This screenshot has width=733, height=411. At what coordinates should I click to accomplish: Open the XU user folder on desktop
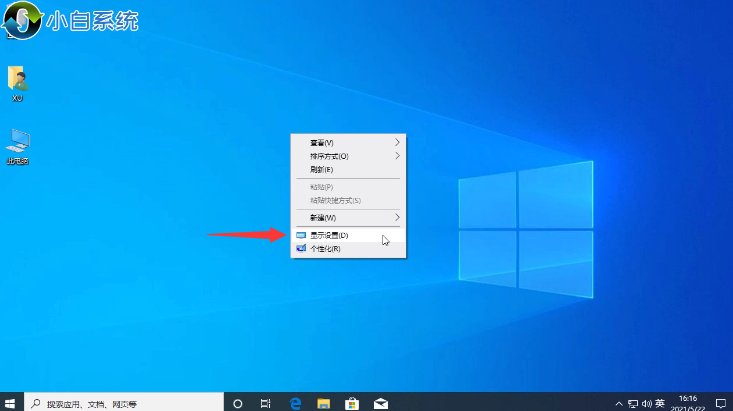pyautogui.click(x=17, y=82)
